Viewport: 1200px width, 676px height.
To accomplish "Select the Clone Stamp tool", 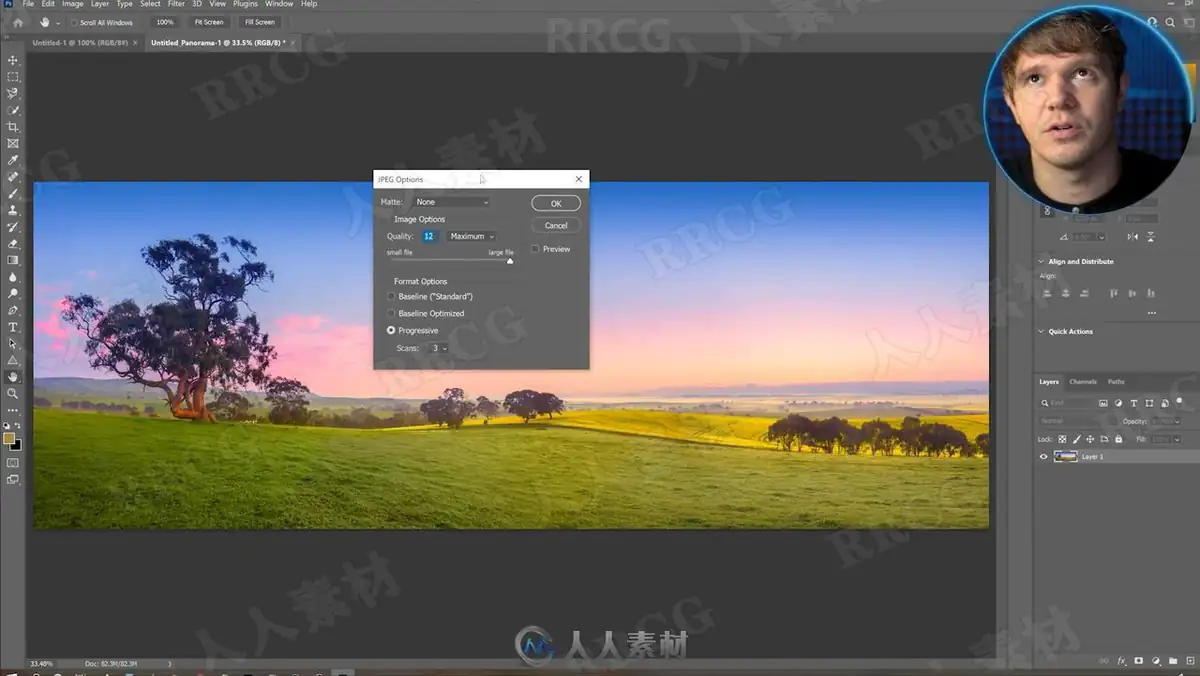I will coord(13,210).
